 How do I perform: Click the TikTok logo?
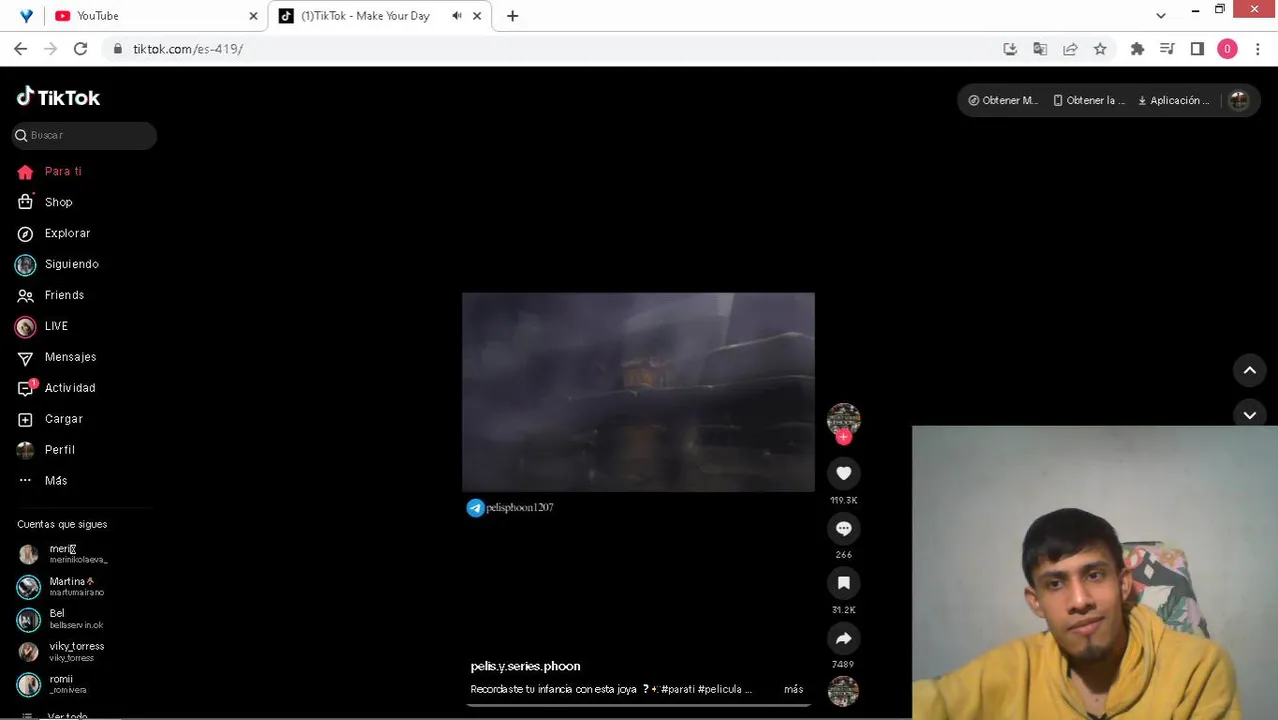[58, 97]
